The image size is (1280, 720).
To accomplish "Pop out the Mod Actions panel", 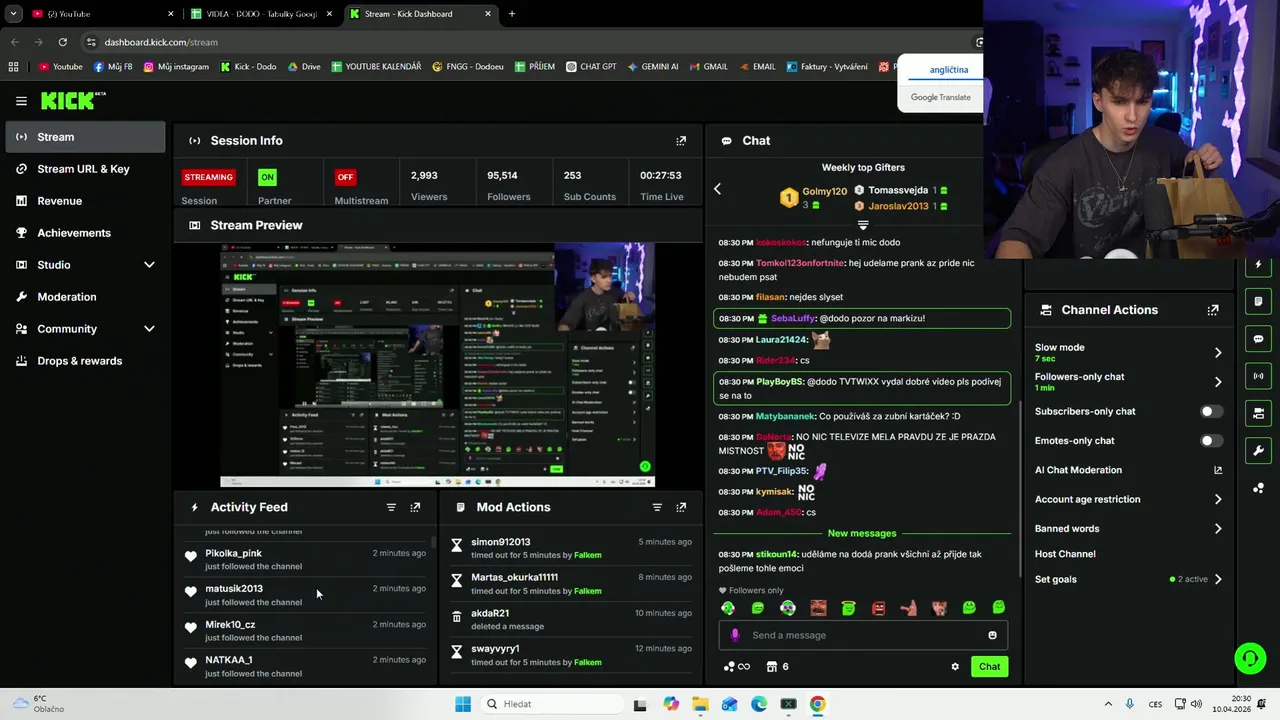I will pos(681,507).
